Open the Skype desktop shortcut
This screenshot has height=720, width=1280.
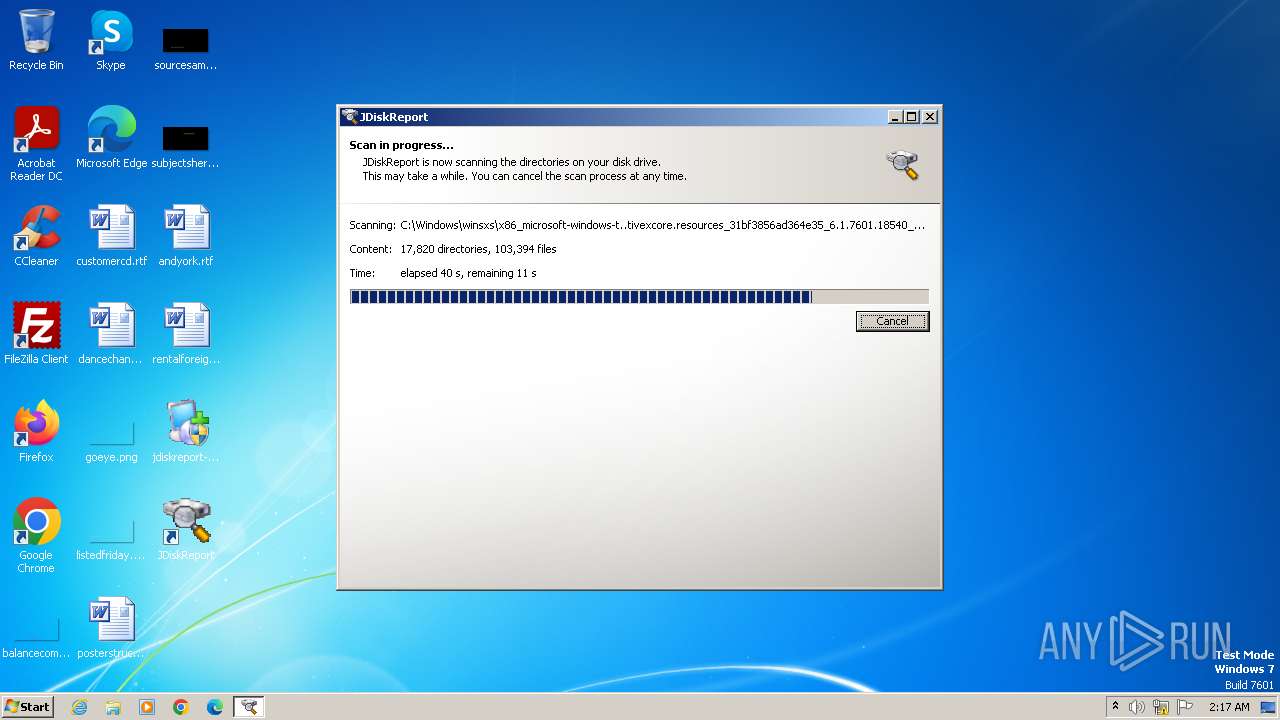click(x=110, y=40)
